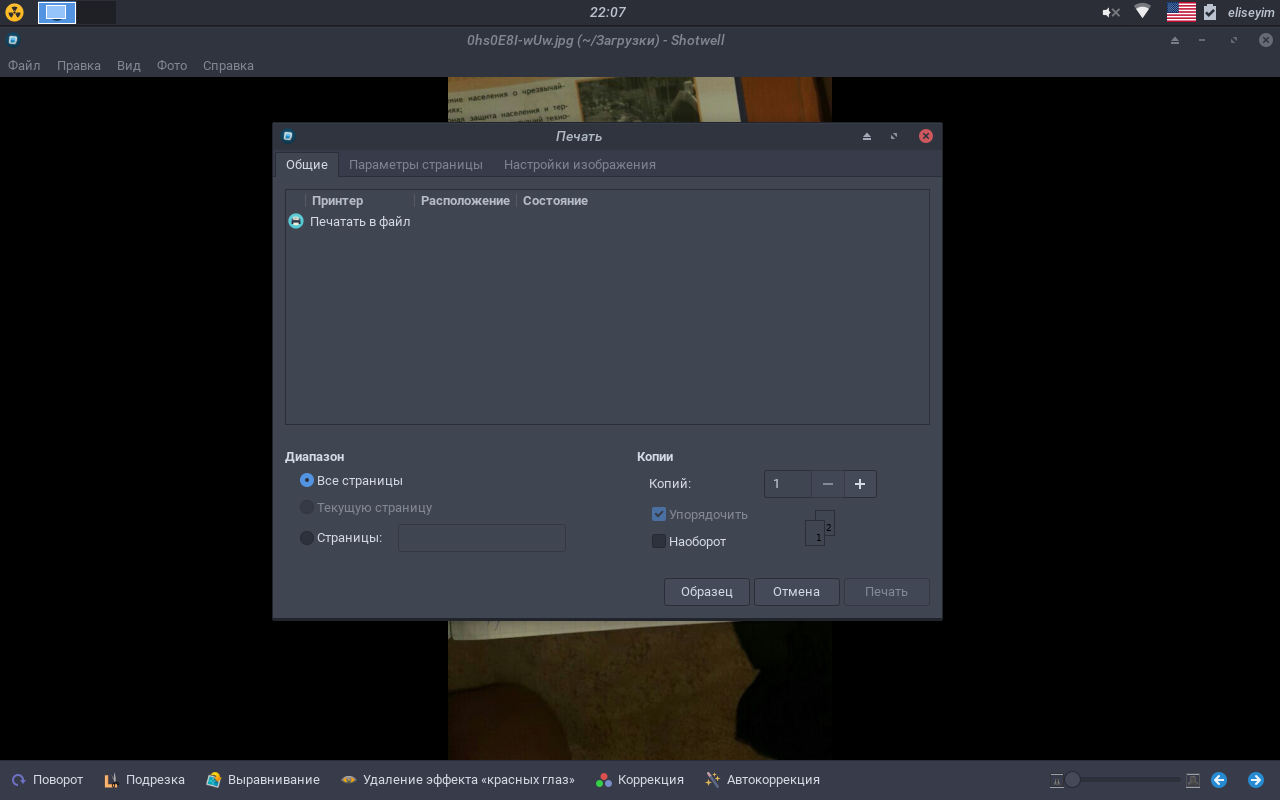Click the copies count field
1280x800 pixels.
(788, 484)
